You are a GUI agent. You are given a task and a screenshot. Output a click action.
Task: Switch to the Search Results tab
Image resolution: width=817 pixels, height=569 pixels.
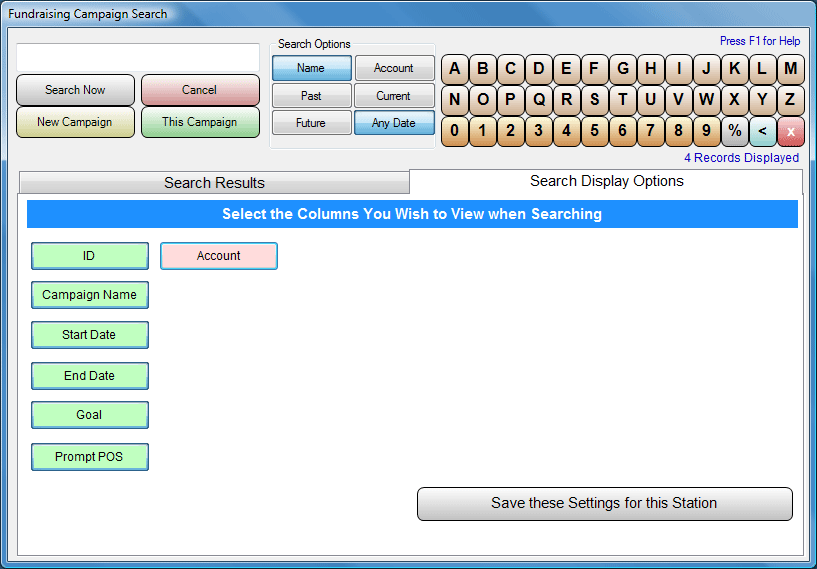214,183
